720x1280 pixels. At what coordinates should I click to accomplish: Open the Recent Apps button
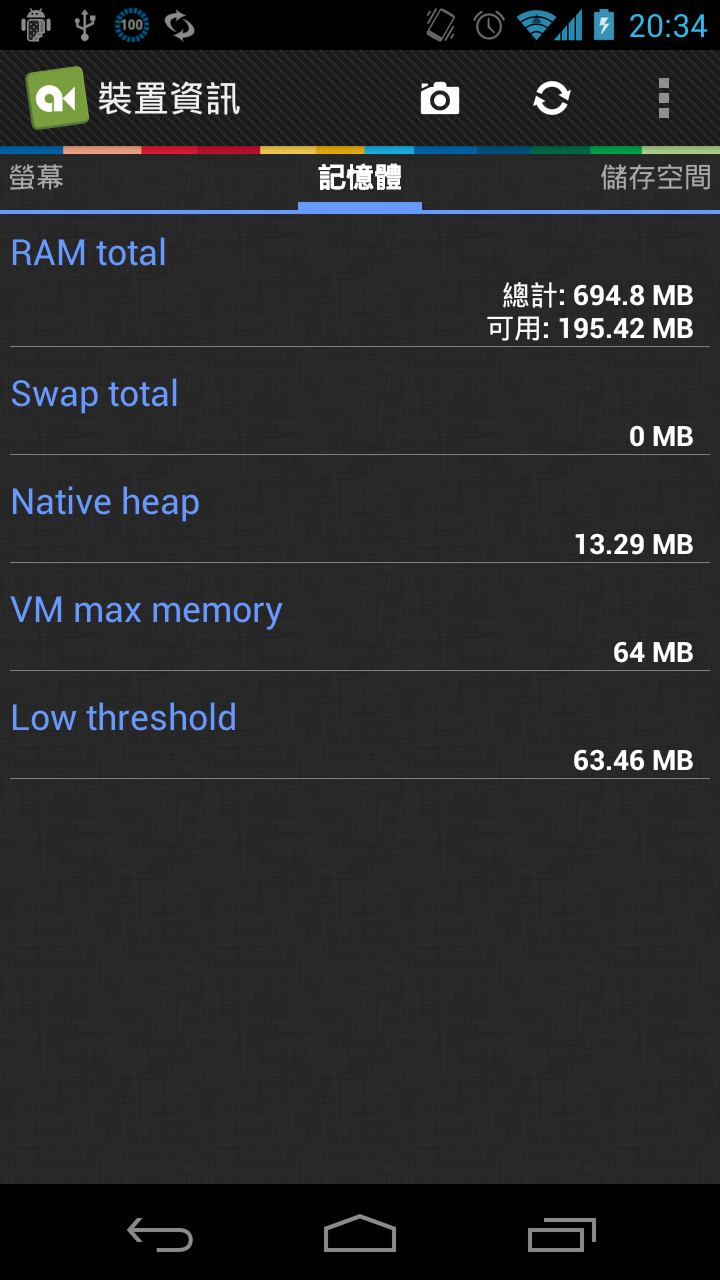pos(561,1235)
